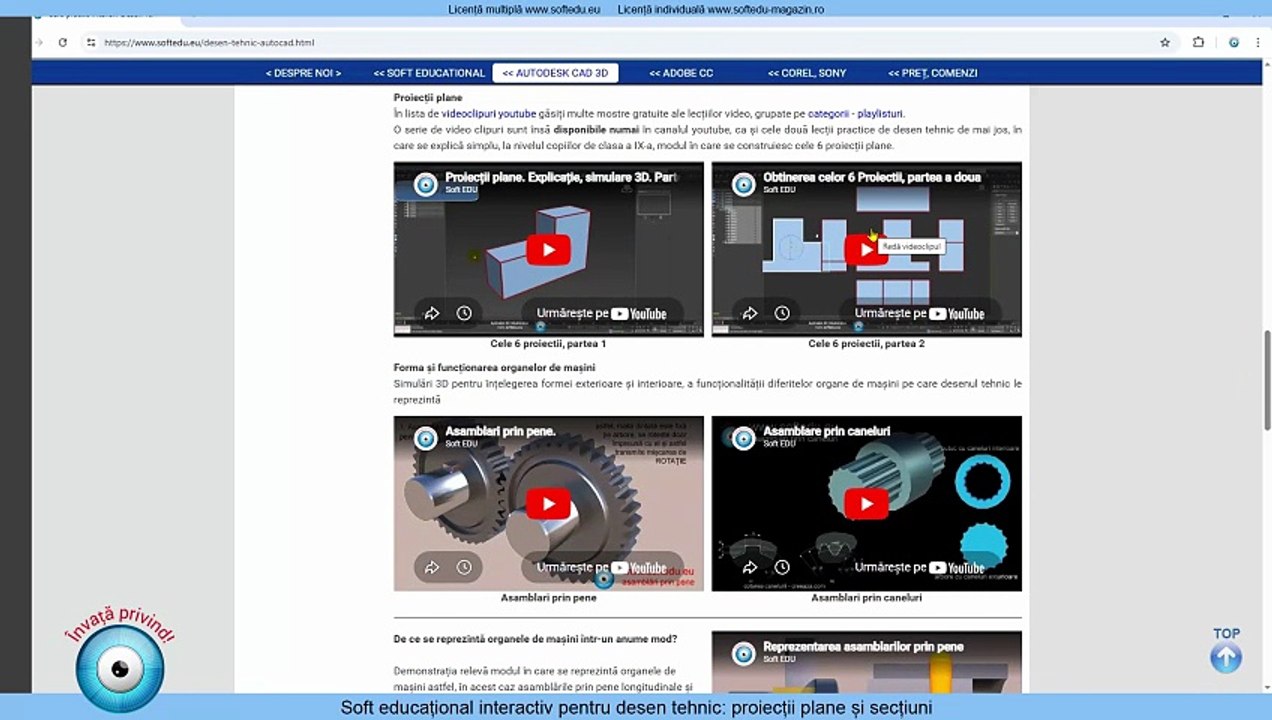Share the Asamblari prin pene video

(432, 567)
